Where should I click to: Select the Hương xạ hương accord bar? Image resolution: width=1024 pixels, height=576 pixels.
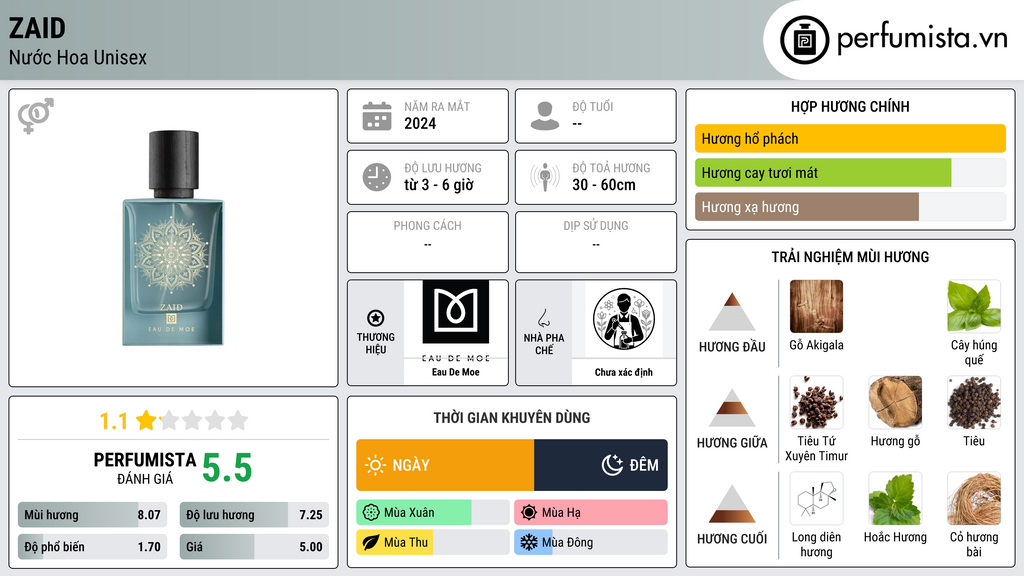tap(850, 206)
